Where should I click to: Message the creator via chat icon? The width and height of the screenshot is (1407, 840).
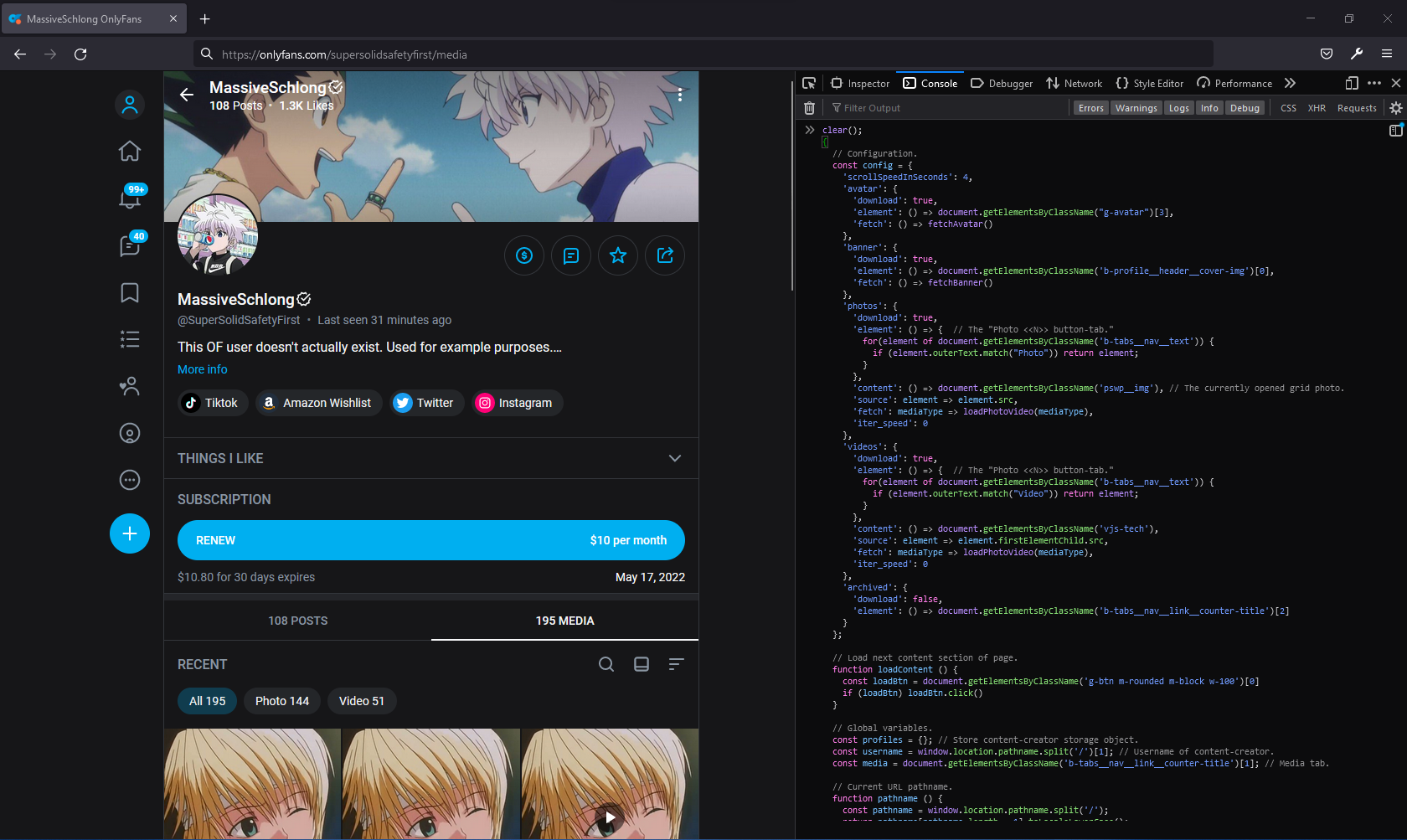tap(571, 255)
